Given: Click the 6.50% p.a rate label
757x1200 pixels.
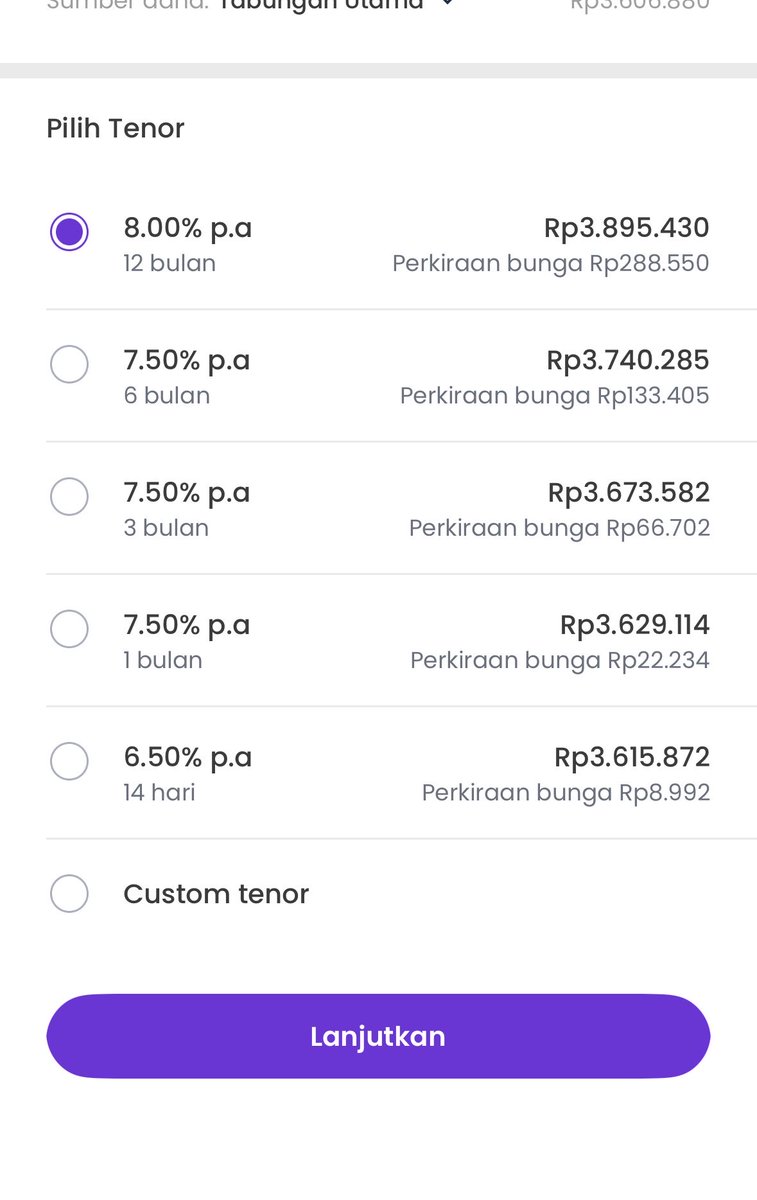Looking at the screenshot, I should pos(188,757).
